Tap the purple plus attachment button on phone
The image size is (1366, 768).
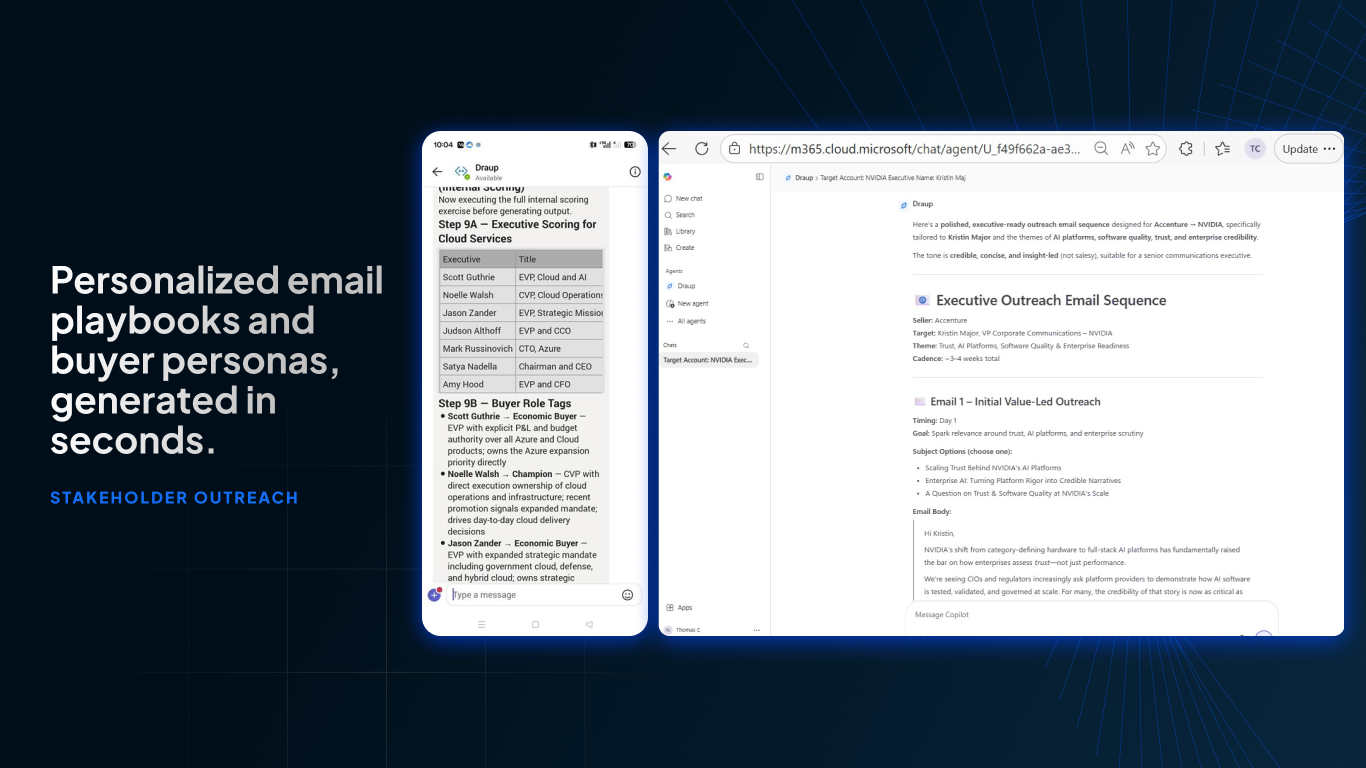435,594
